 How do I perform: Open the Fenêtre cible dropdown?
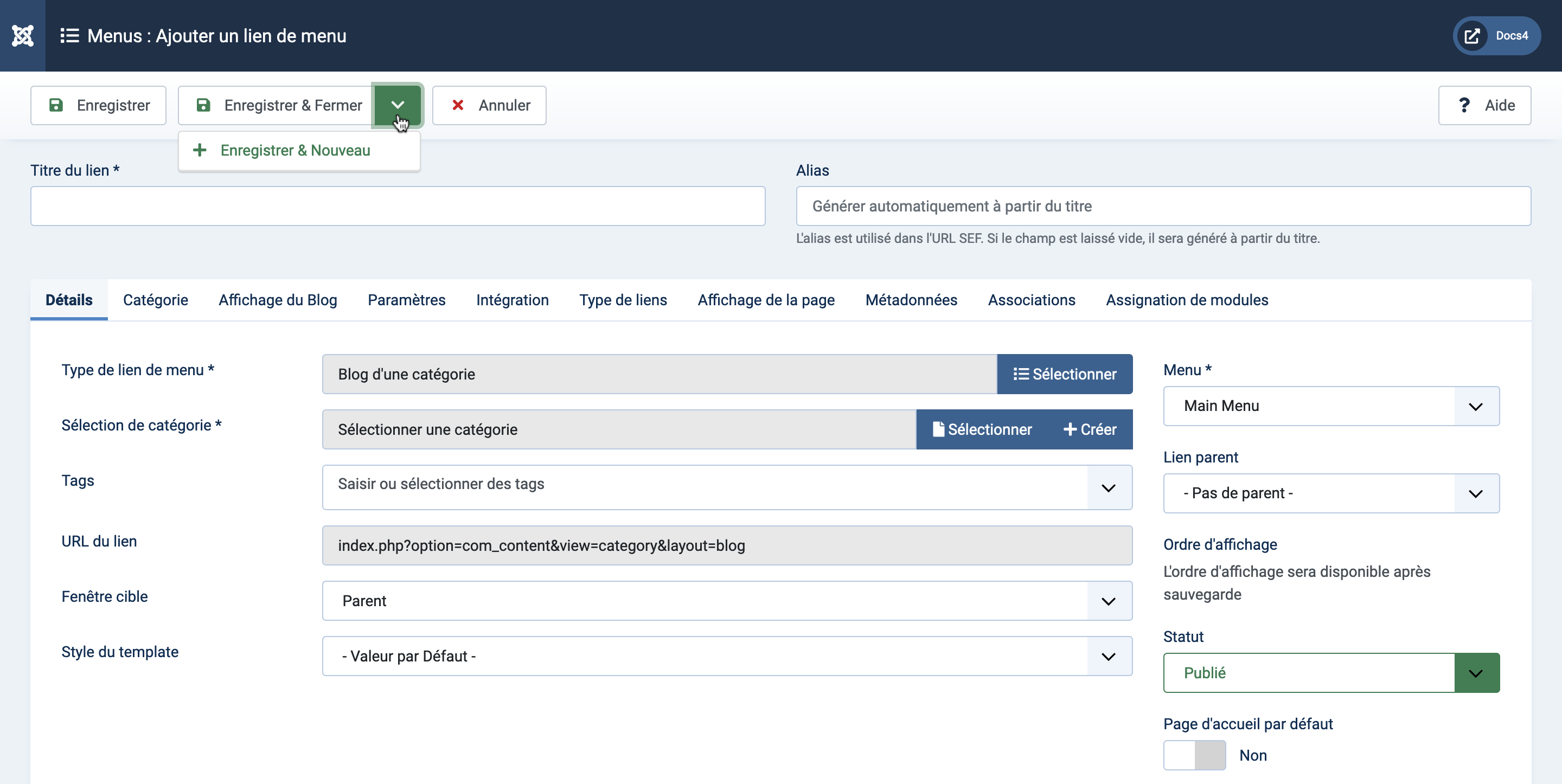[x=727, y=601]
